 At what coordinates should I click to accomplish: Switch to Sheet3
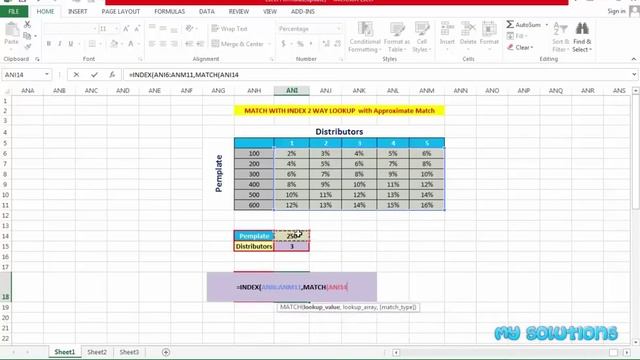click(x=129, y=352)
